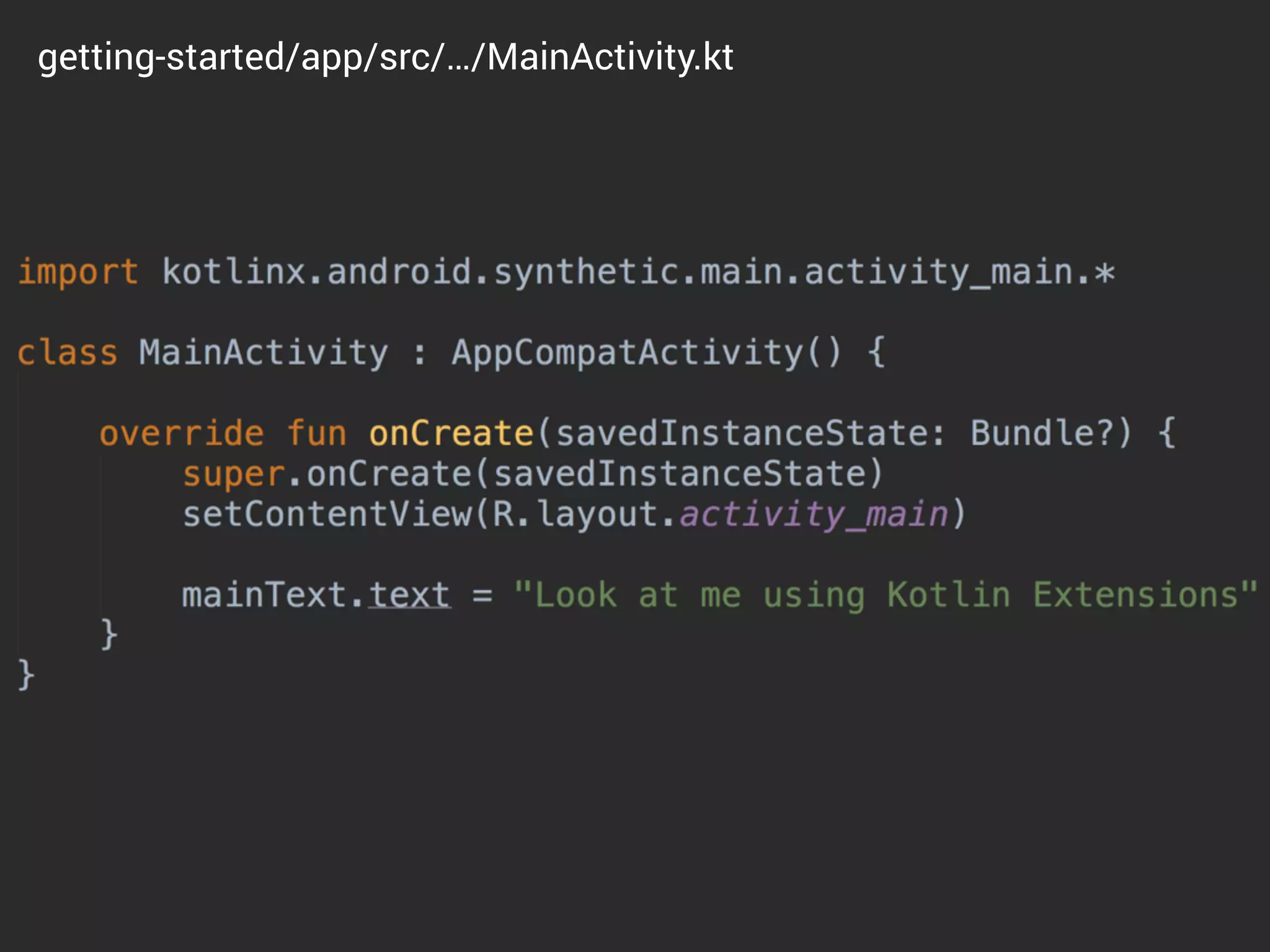Image resolution: width=1270 pixels, height=952 pixels.
Task: Click 'kotlinx.android.synthetic.main.activity_main.*' package path
Action: 638,273
